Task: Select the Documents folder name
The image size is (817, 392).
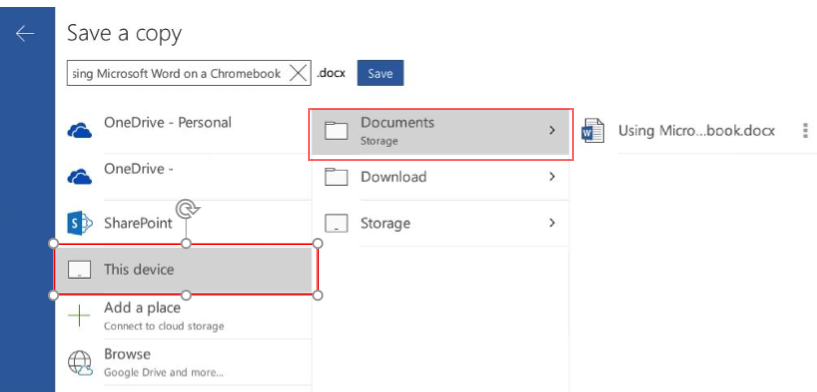Action: click(397, 122)
